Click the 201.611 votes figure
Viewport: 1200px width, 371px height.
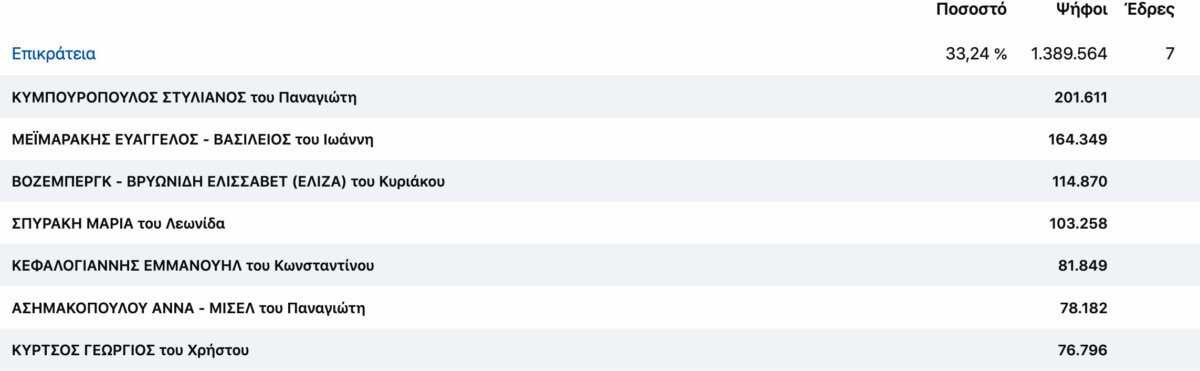[x=1080, y=97]
